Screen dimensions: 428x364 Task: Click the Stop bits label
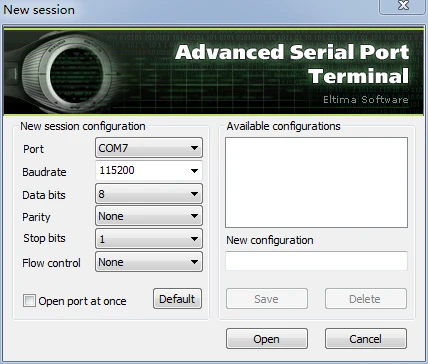point(44,238)
